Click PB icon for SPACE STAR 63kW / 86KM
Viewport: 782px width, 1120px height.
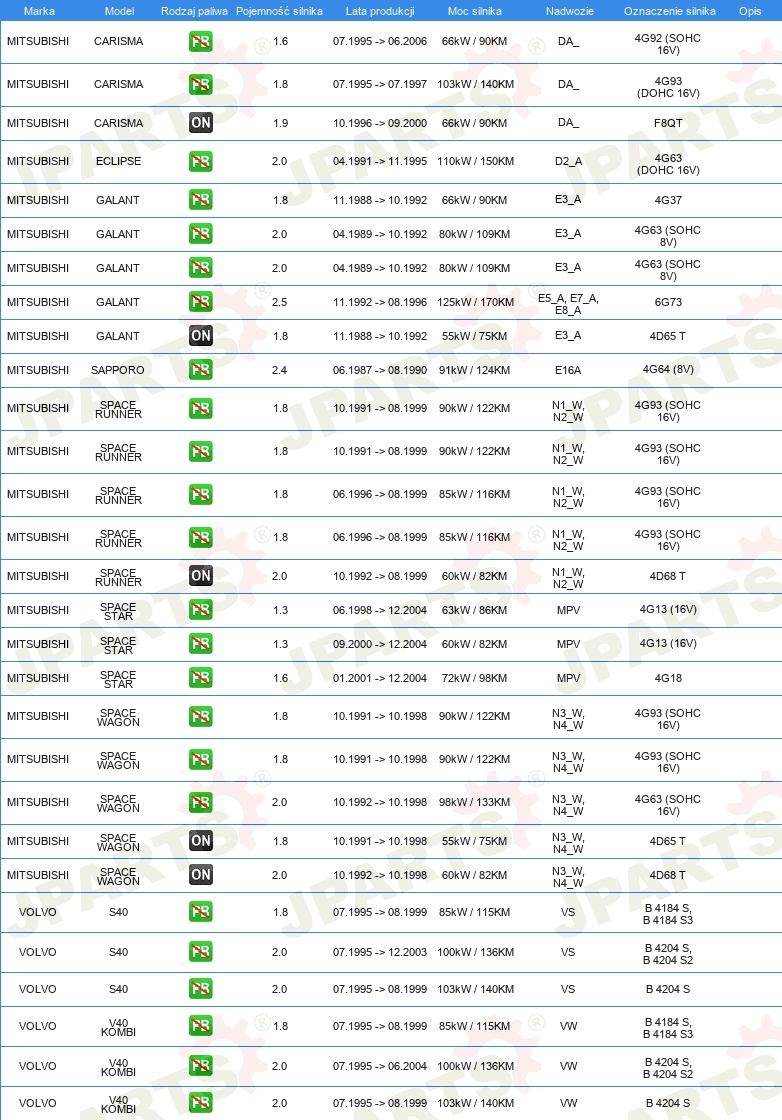pos(201,610)
